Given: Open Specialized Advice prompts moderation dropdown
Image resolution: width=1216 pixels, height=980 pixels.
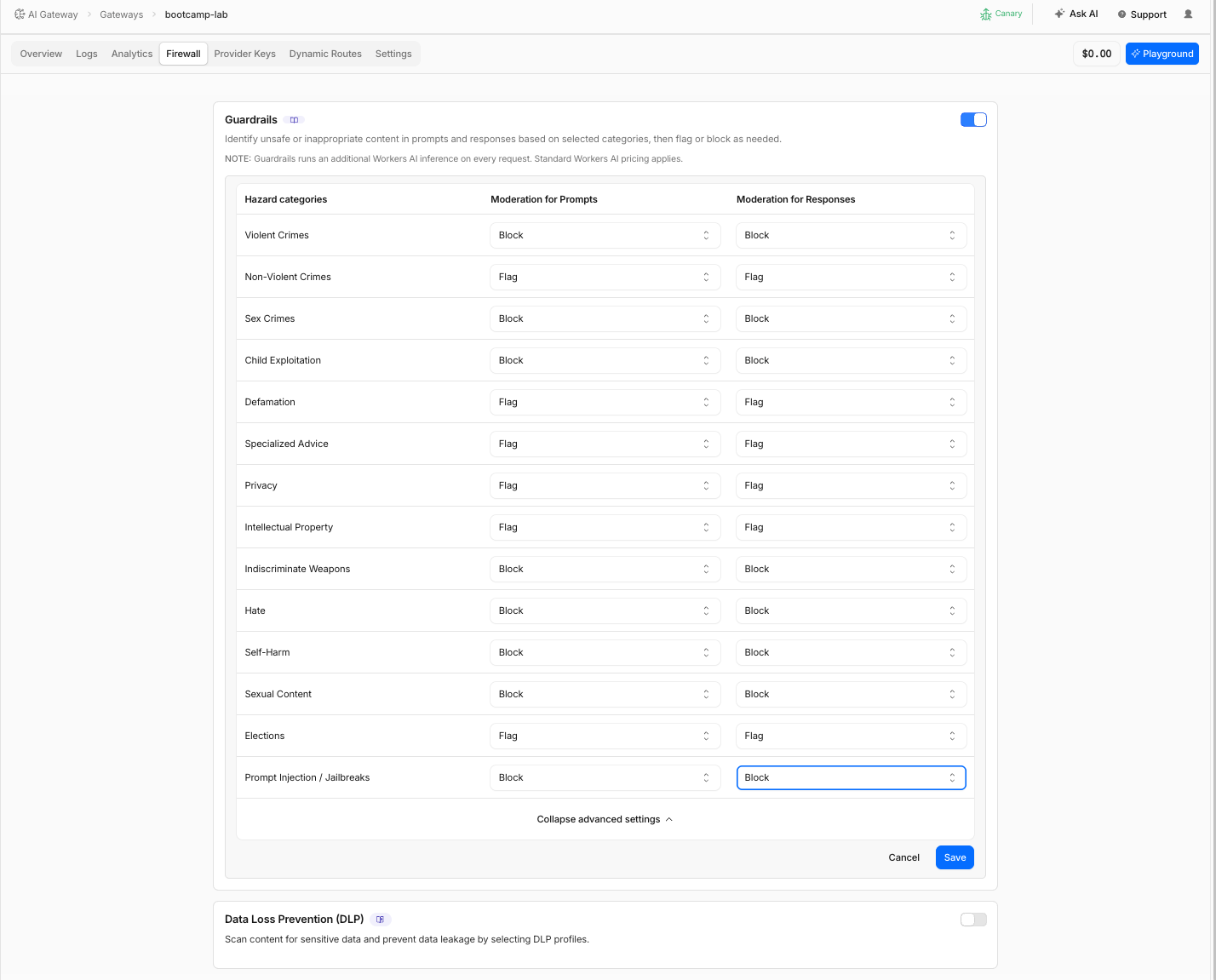Looking at the screenshot, I should point(605,444).
